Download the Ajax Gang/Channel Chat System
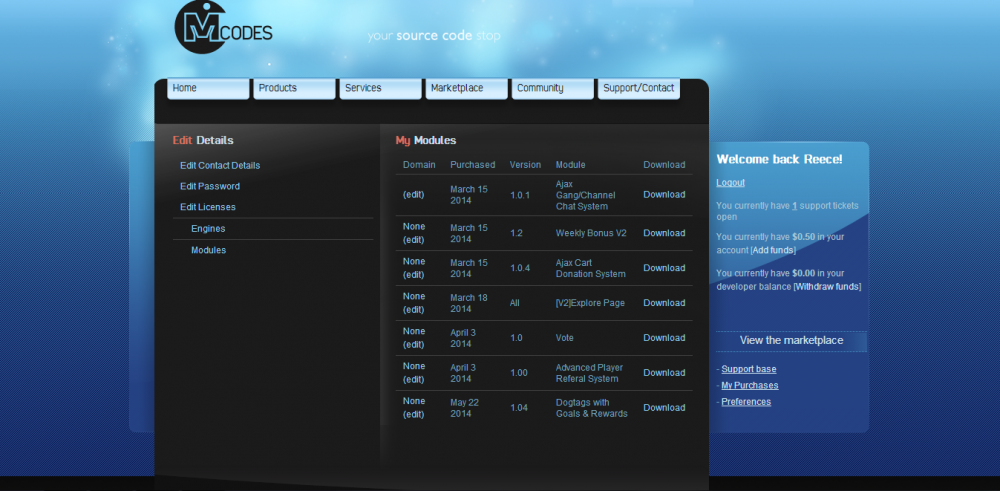The width and height of the screenshot is (1000, 491). 664,194
